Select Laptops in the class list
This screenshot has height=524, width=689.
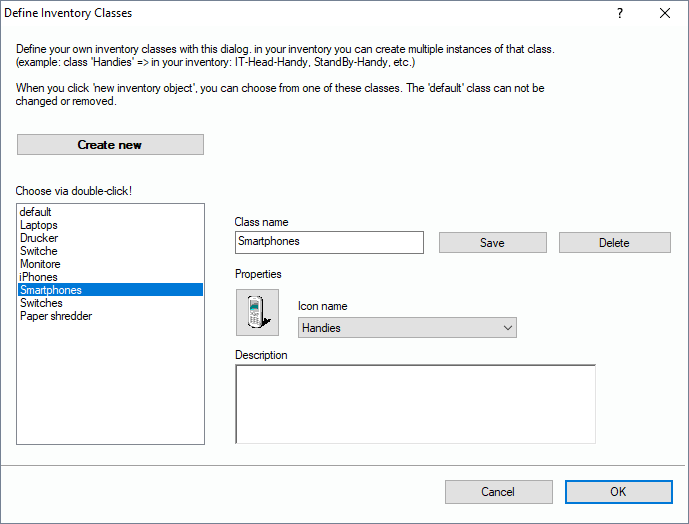(x=39, y=225)
